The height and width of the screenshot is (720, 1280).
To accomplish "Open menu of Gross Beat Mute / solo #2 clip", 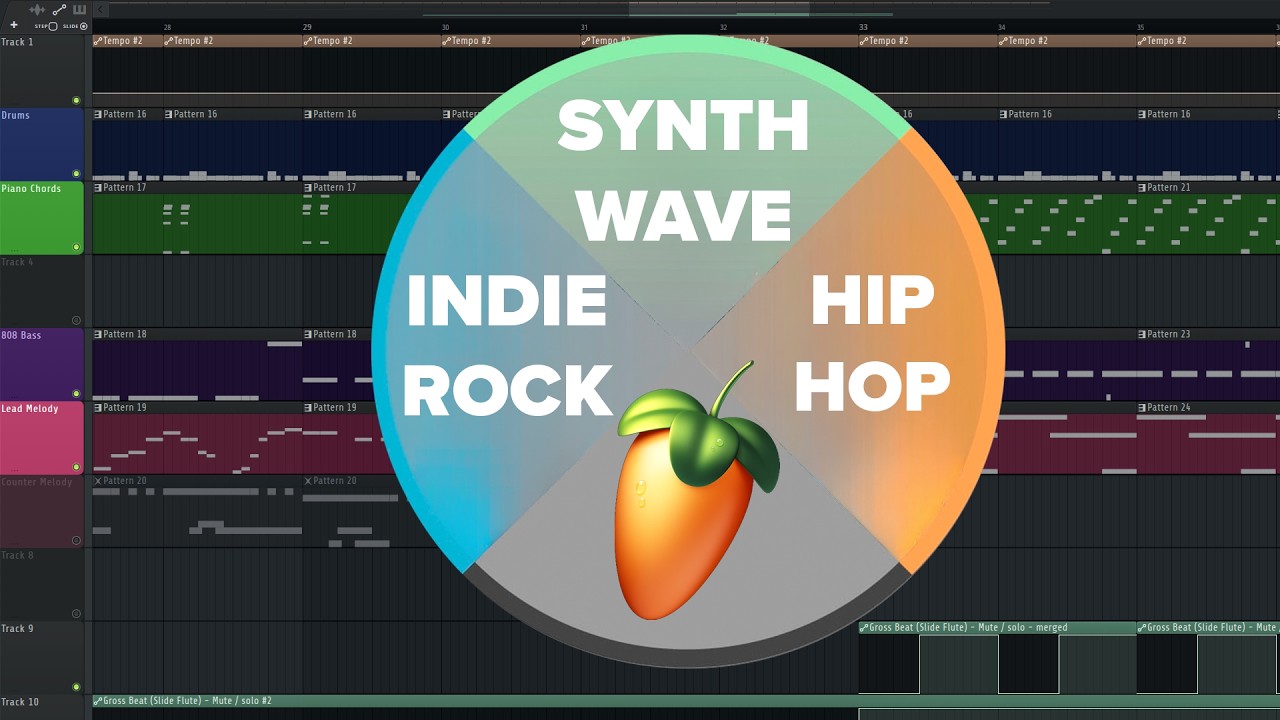I will 97,701.
